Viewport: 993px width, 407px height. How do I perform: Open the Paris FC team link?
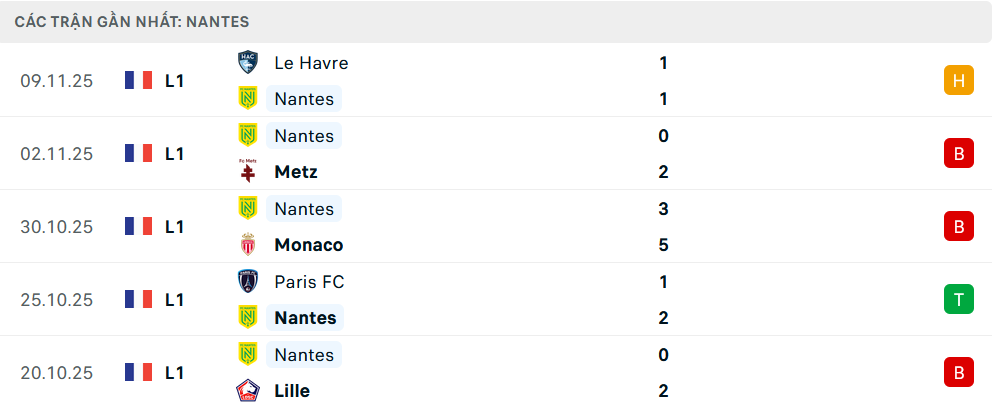pos(309,282)
